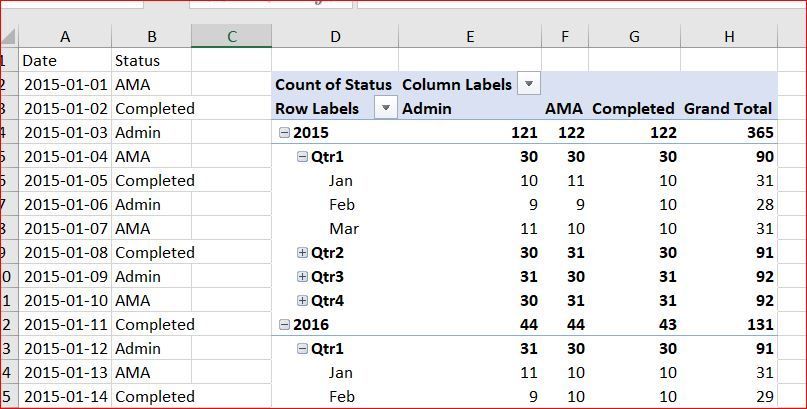Expand the Qtr3 group

coord(302,277)
